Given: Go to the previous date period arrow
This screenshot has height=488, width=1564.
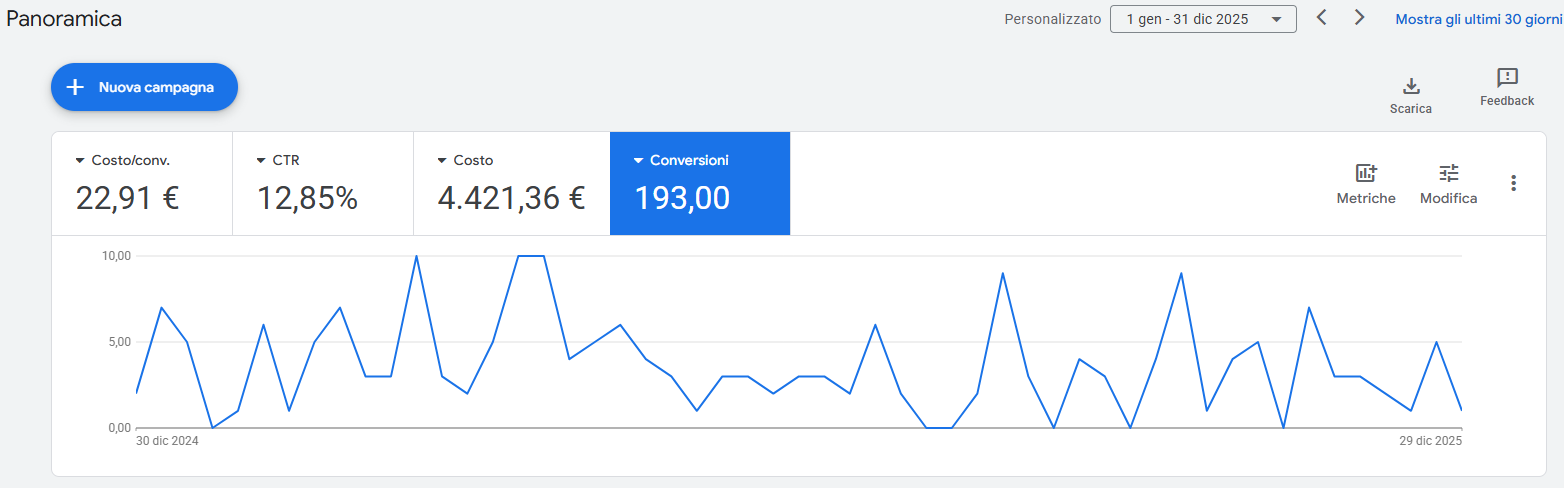Looking at the screenshot, I should point(1321,18).
